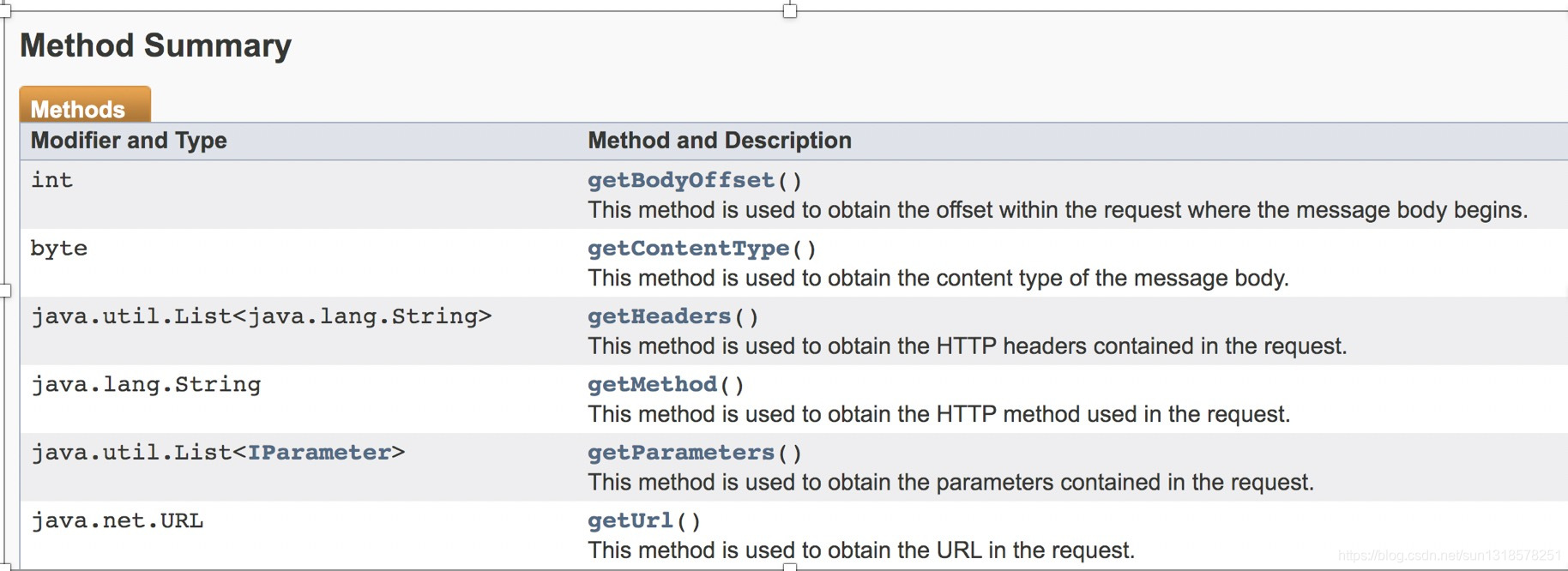The width and height of the screenshot is (1568, 571).
Task: Open the getBodyOffset method link
Action: click(x=681, y=181)
